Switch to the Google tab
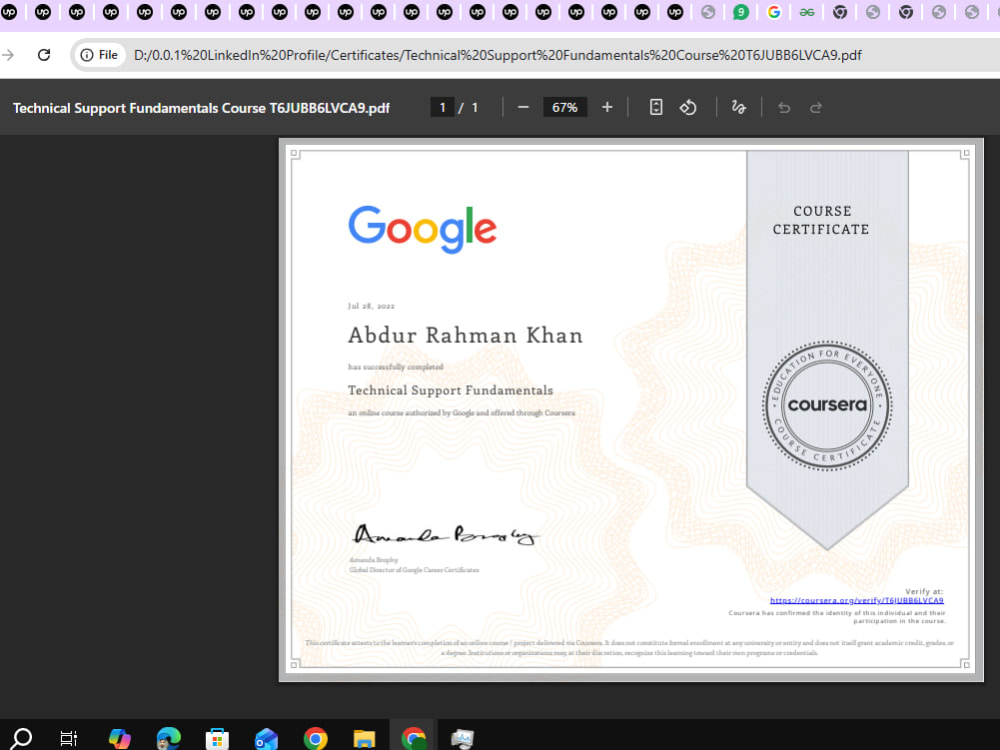This screenshot has height=750, width=1000. [x=774, y=11]
